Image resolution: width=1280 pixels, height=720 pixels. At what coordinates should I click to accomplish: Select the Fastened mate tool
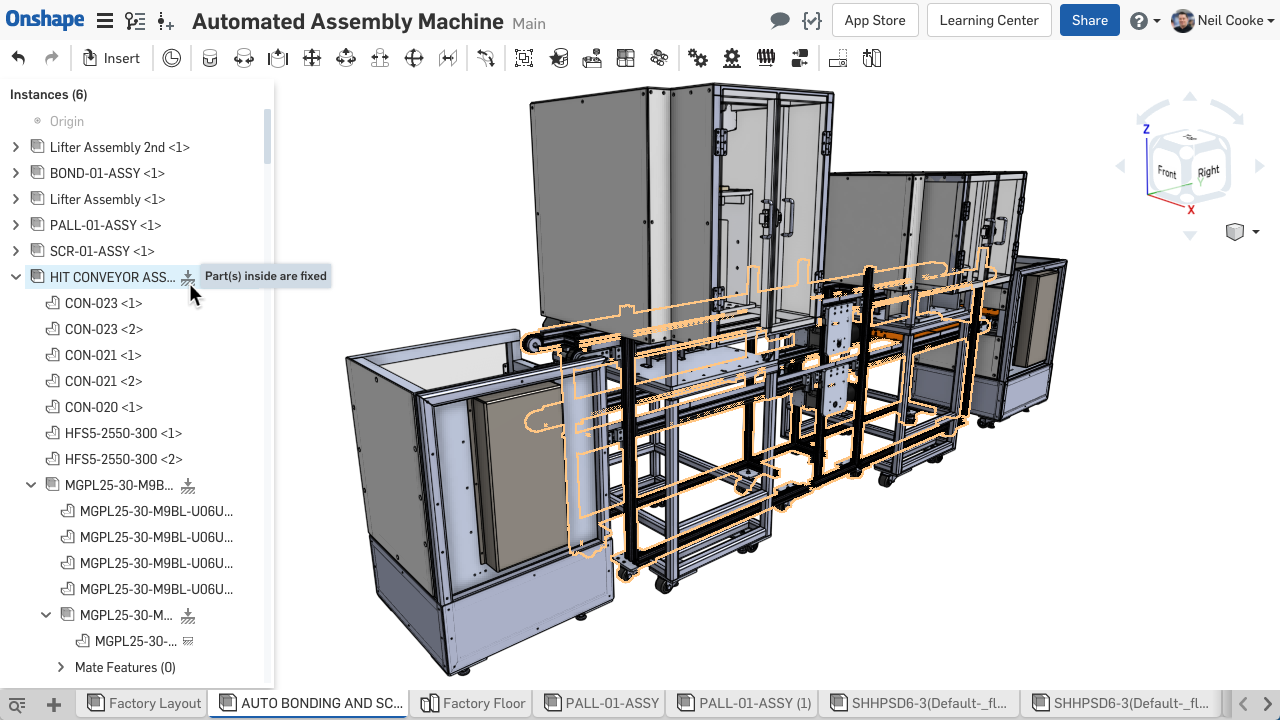coord(210,59)
